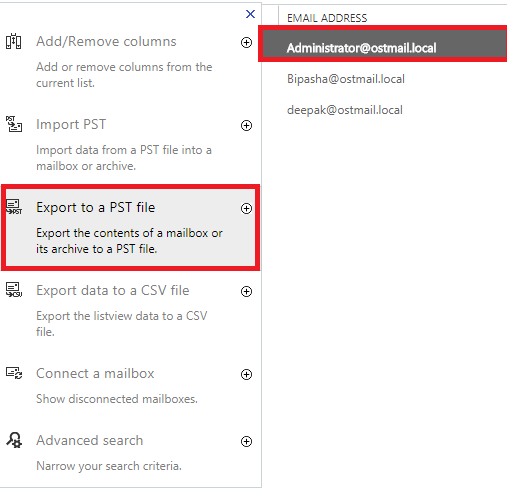Viewport: 507px width, 489px height.
Task: Click the Import PST icon
Action: pos(14,124)
